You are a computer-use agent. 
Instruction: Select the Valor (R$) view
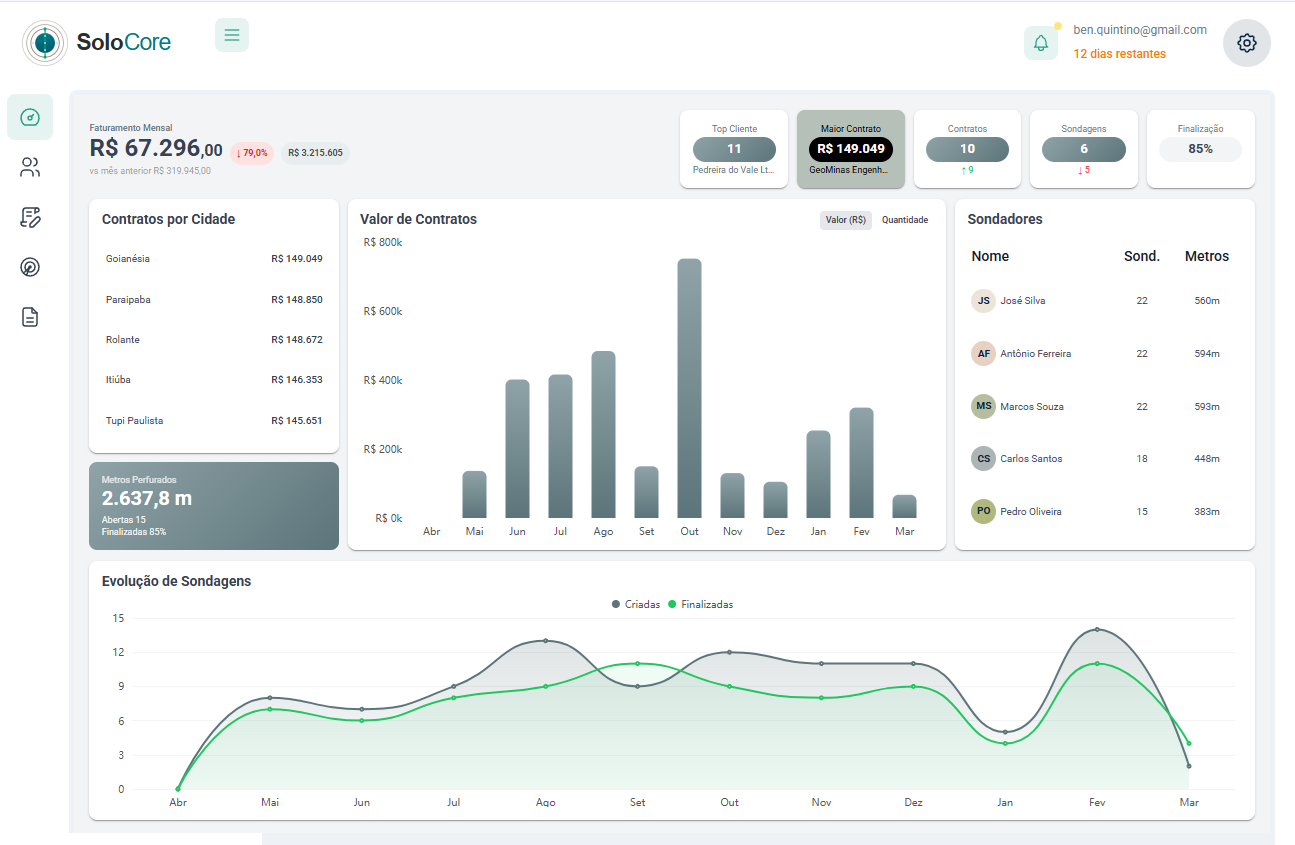[845, 218]
